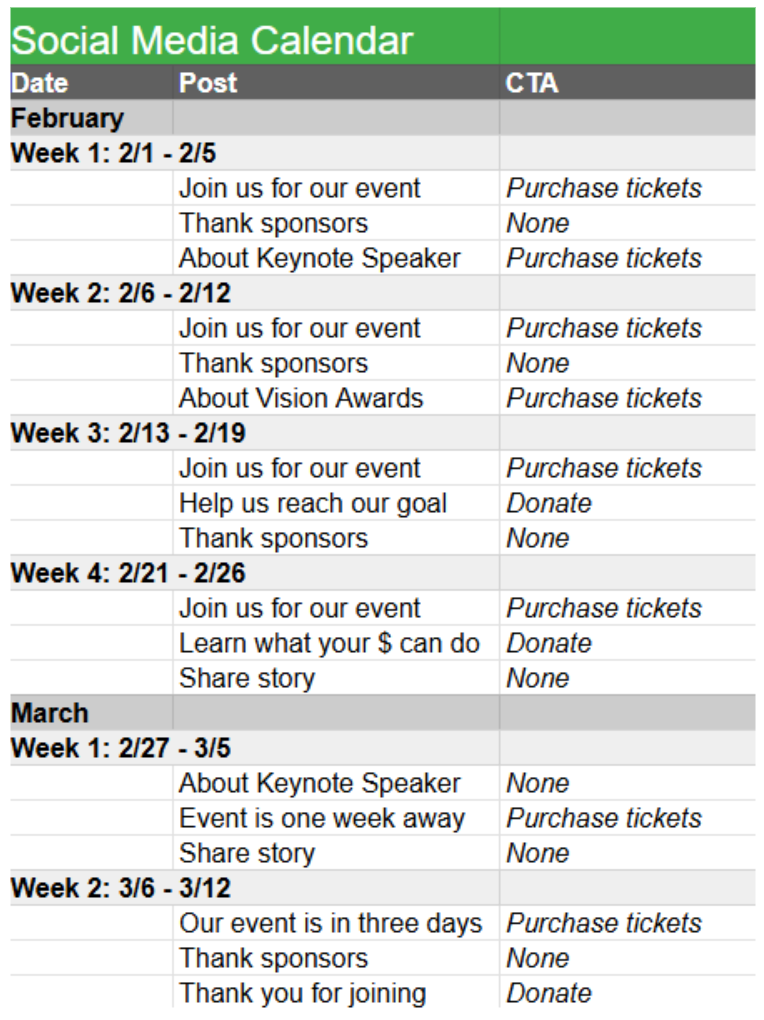This screenshot has height=1020, width=764.
Task: Select the Week 3: 2/13 - 2/19 row
Action: (x=383, y=433)
